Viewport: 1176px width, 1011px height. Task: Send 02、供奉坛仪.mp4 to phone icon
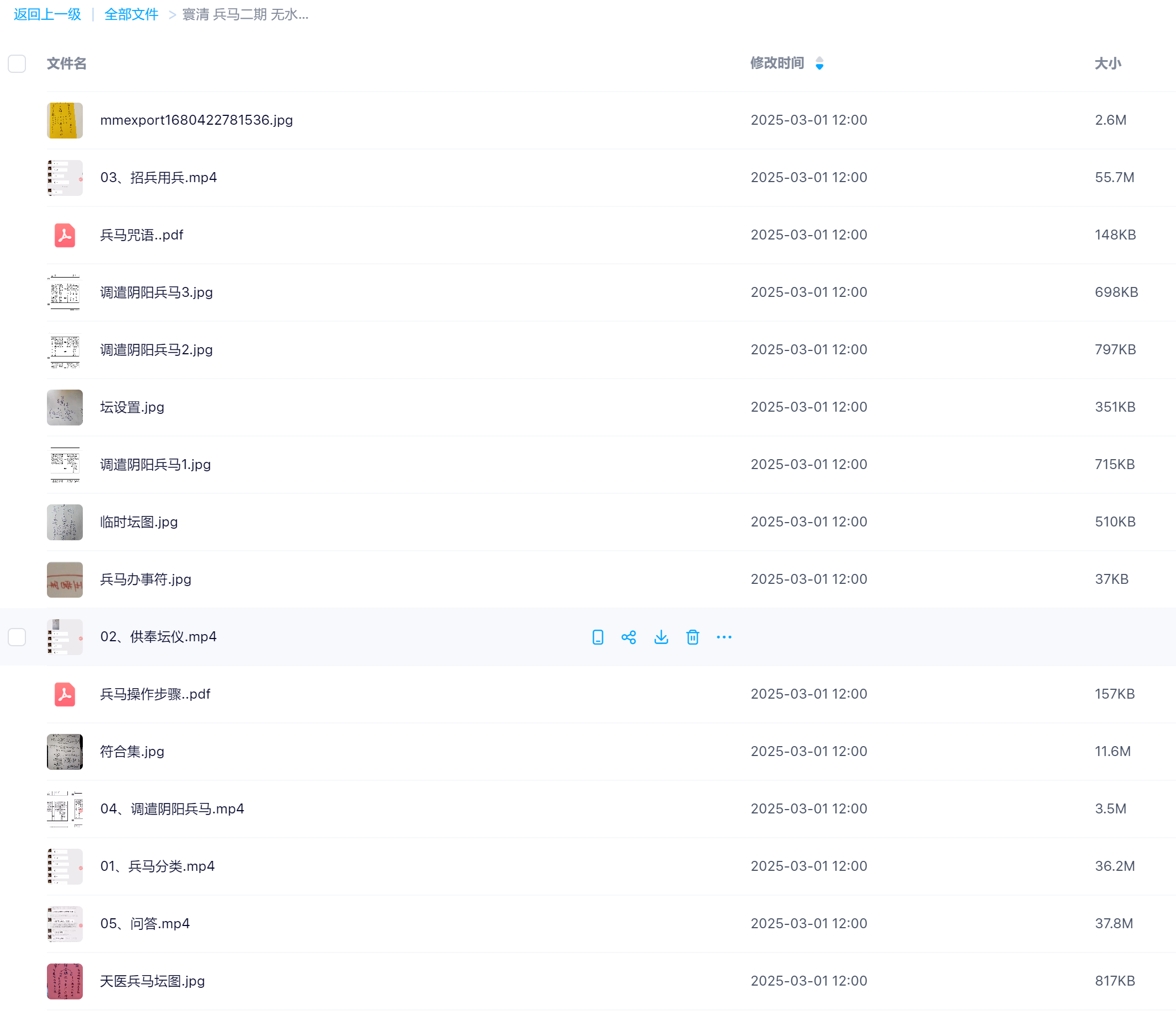(597, 637)
